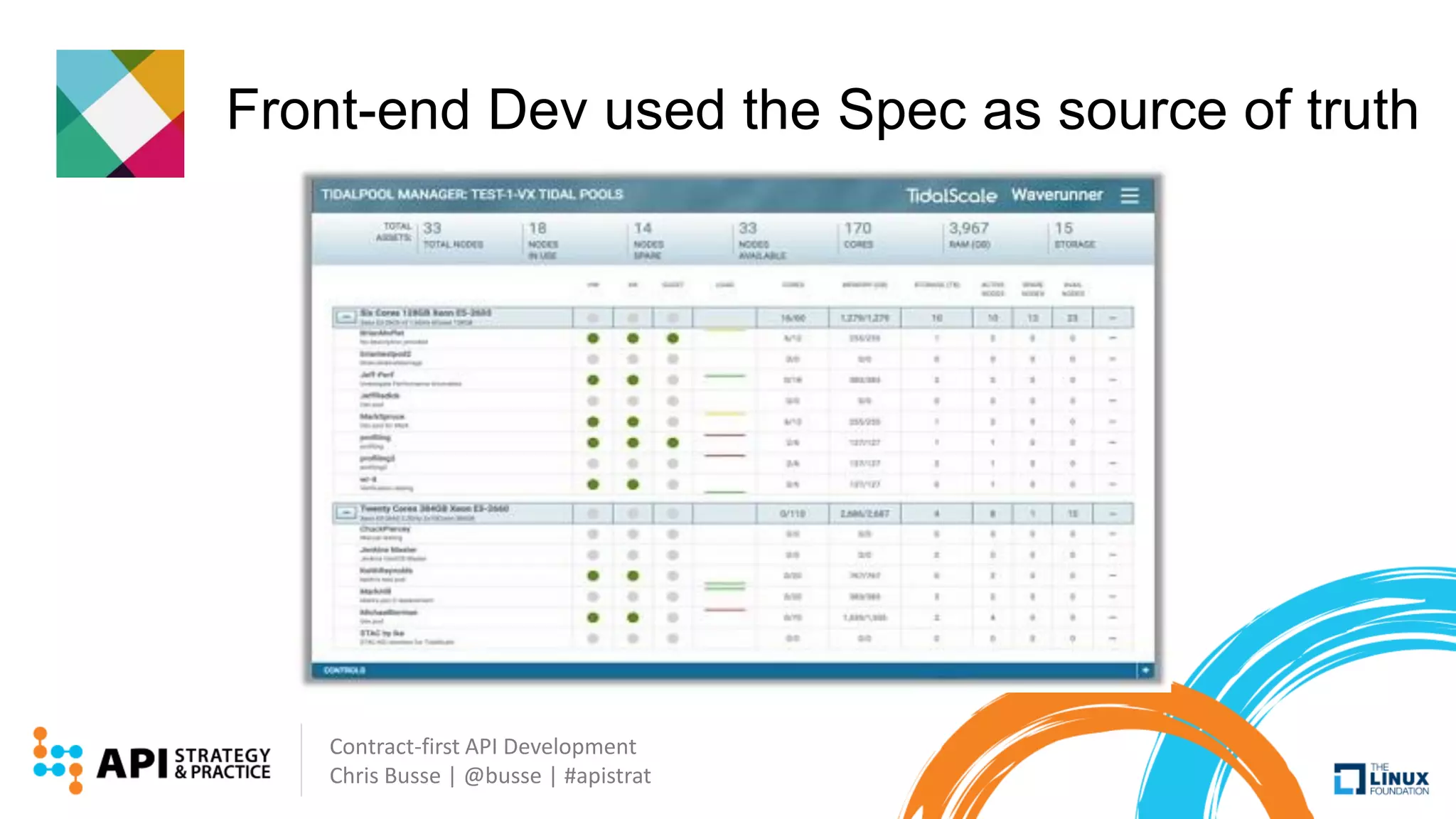The image size is (1456, 819).
Task: Click the 18 Nodes In Use stat
Action: coord(543,241)
